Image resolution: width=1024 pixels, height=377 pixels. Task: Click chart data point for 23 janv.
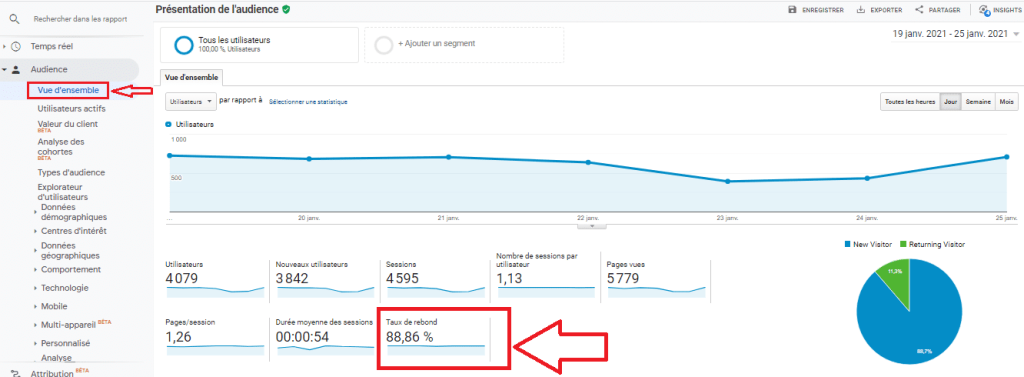pyautogui.click(x=728, y=182)
